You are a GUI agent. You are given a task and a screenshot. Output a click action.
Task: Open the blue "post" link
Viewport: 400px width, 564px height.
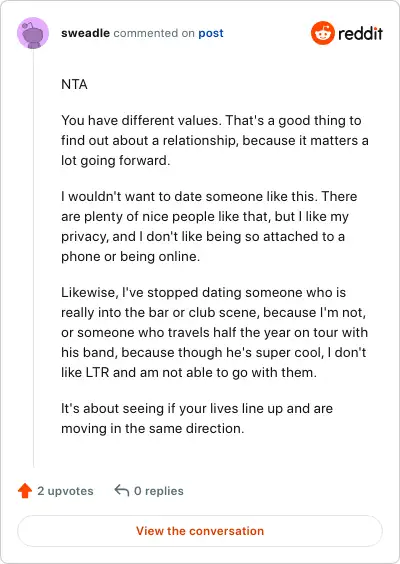(x=211, y=33)
